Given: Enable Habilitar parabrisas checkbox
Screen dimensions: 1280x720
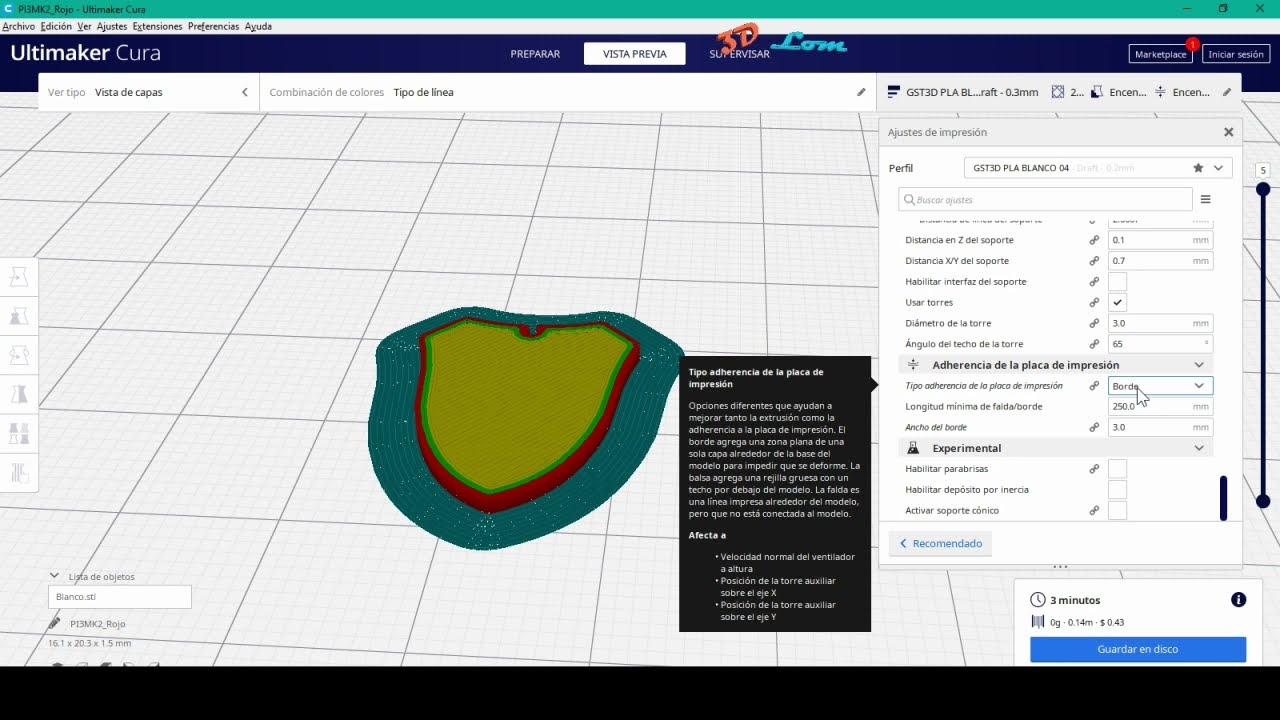Looking at the screenshot, I should click(x=1118, y=469).
